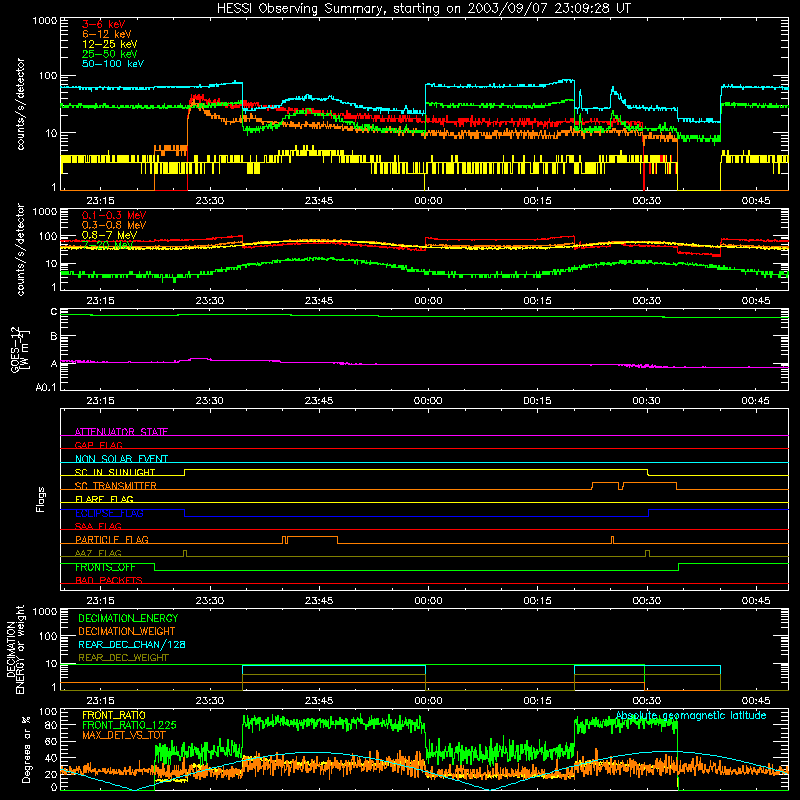
Task: Click the SC_IN_SUNLIGHT flag label
Action: (x=115, y=472)
